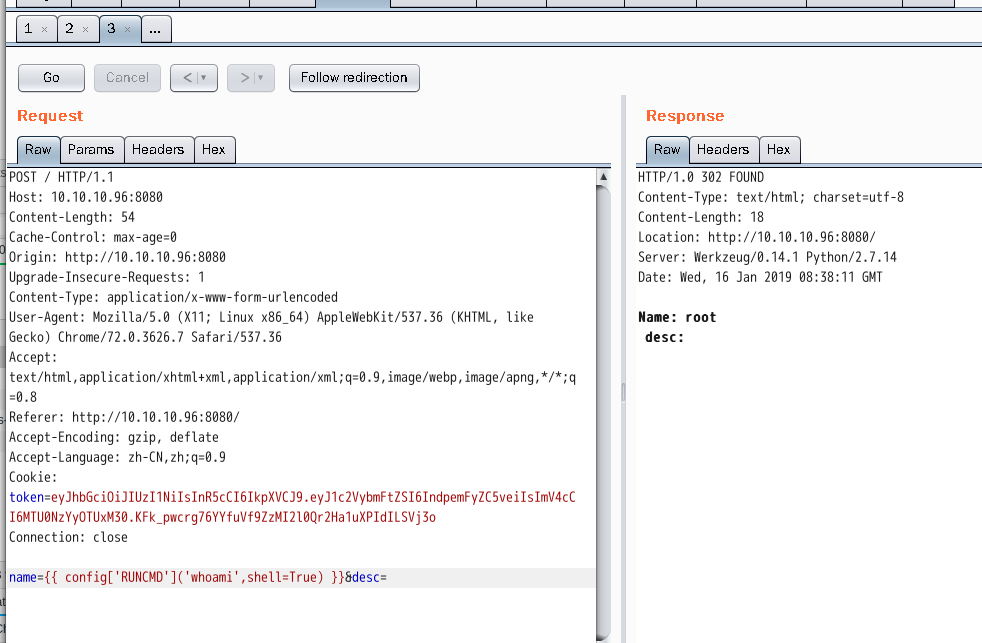This screenshot has height=643, width=982.
Task: Click the response Content-Type charset=utf-8 header
Action: 771,197
